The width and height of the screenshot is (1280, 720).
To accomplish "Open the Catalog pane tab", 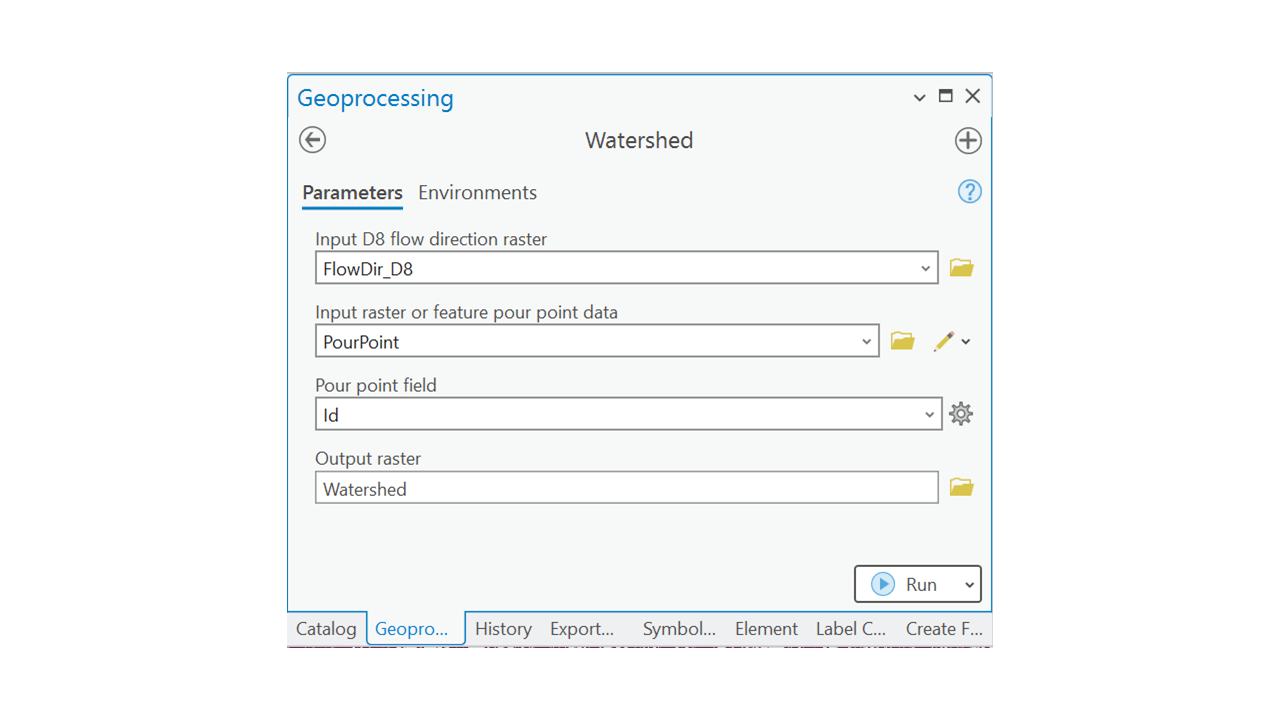I will point(326,629).
